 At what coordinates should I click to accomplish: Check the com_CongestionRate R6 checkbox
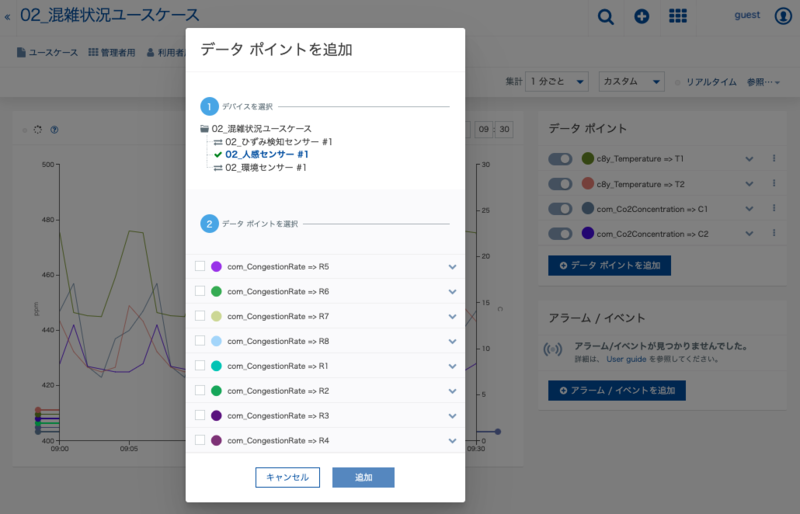coord(200,291)
